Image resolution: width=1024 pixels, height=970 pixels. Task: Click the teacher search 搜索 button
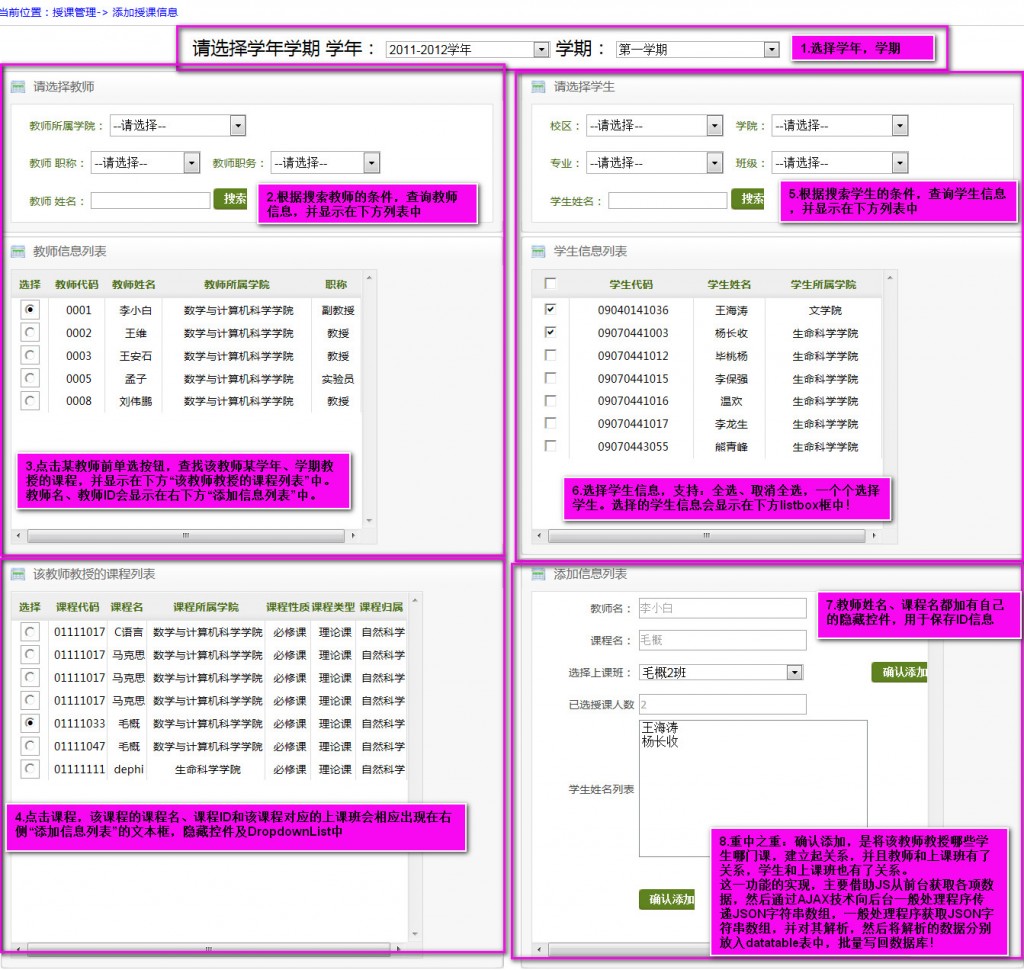(231, 199)
